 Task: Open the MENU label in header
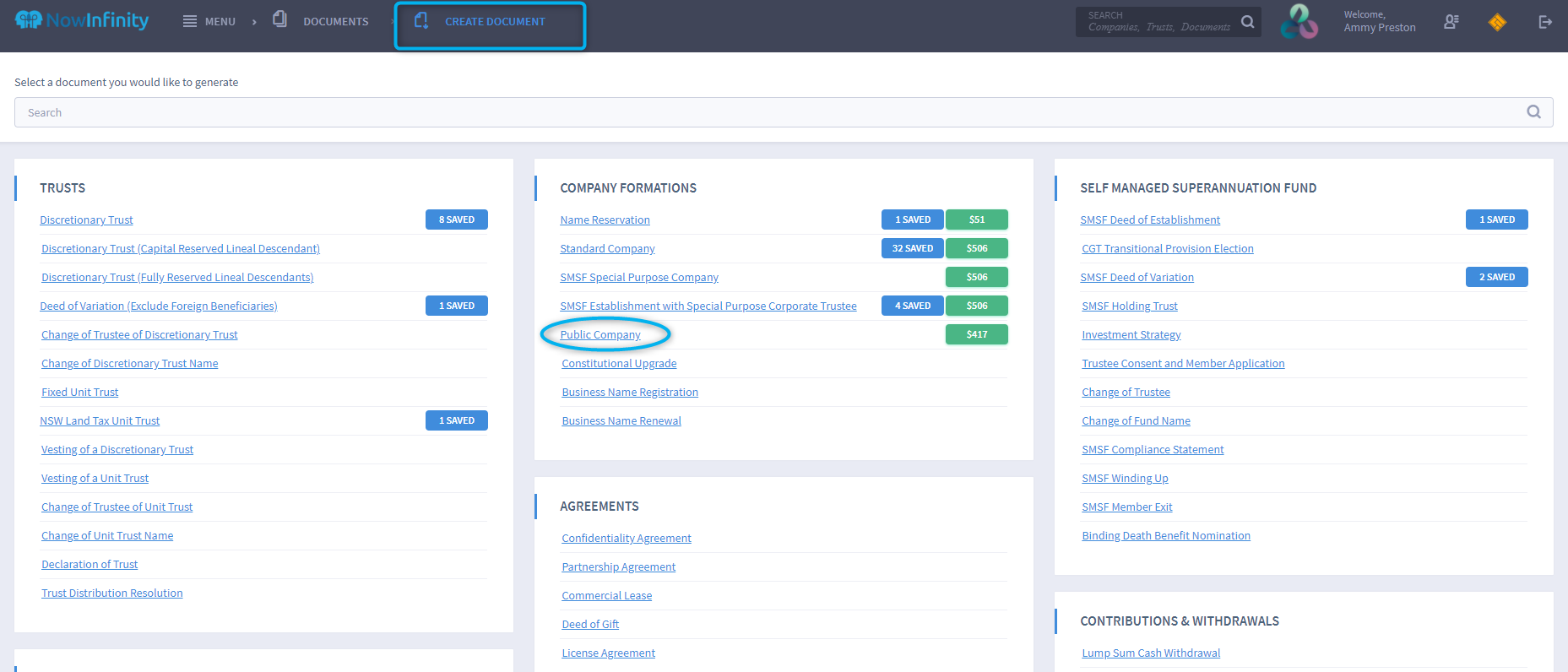(x=220, y=22)
